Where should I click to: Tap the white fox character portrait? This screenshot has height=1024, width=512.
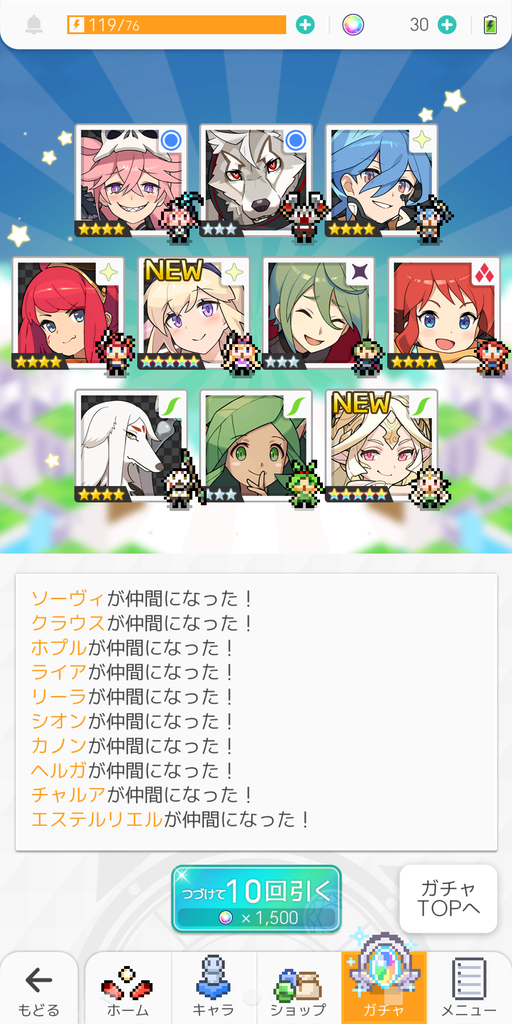point(131,446)
